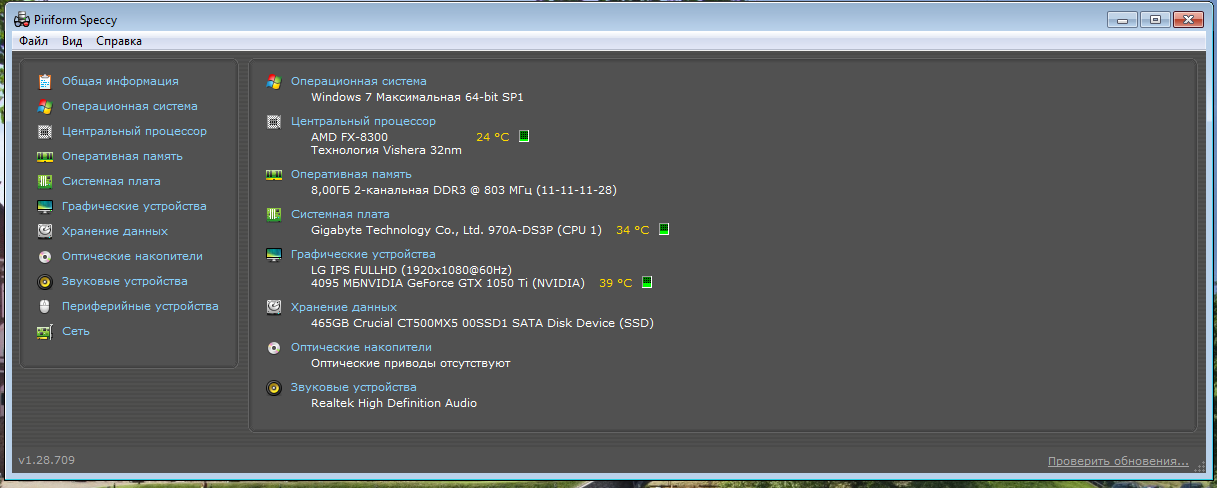Click the CPU chip icon in summary panel
Viewport: 1217px width, 488px height.
[274, 121]
